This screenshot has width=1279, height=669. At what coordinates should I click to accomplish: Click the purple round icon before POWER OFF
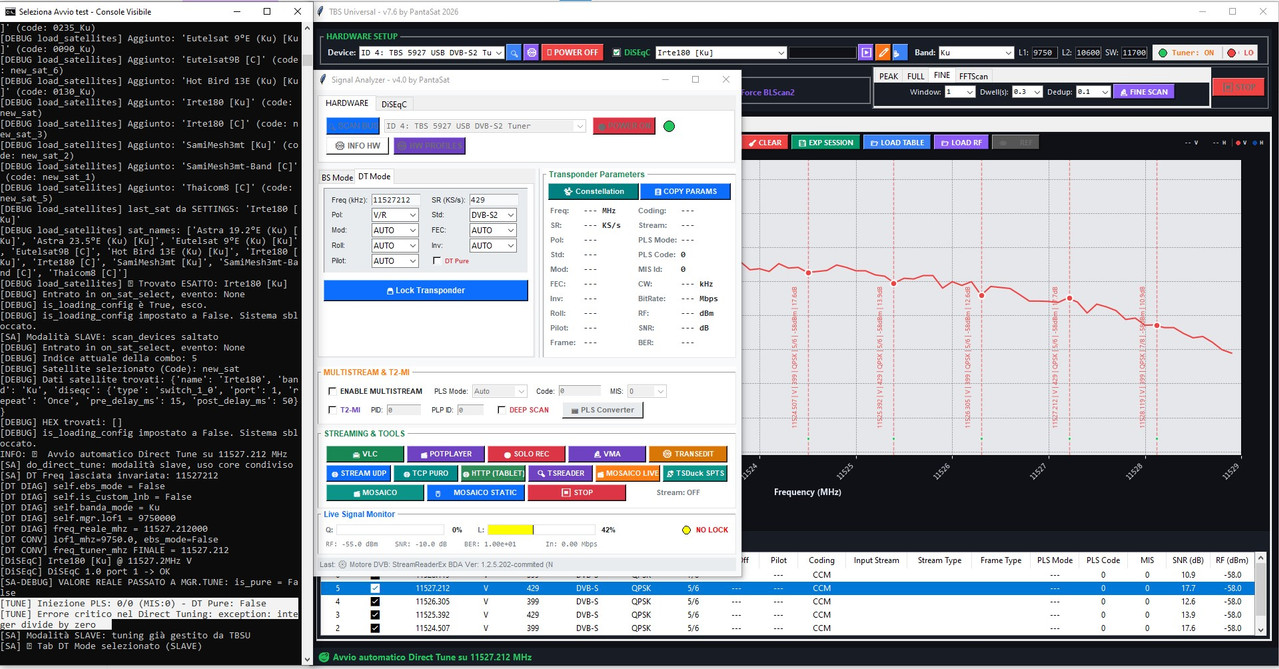point(531,52)
